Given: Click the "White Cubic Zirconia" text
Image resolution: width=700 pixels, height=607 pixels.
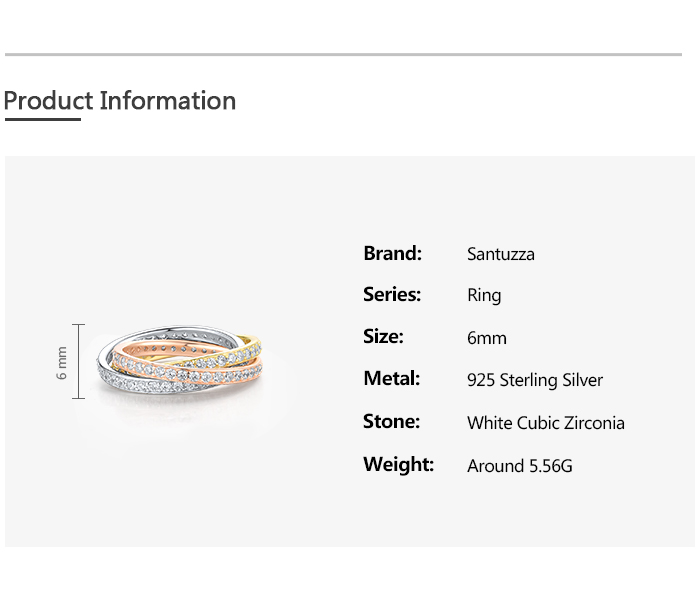Looking at the screenshot, I should pos(545,423).
